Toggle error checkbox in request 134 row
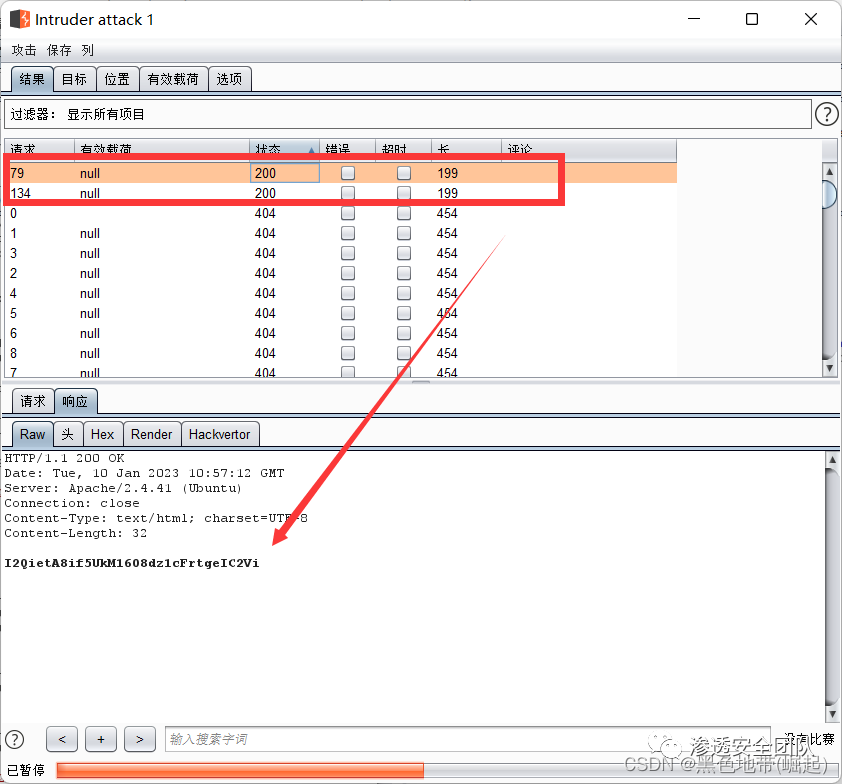This screenshot has height=784, width=842. [x=348, y=193]
